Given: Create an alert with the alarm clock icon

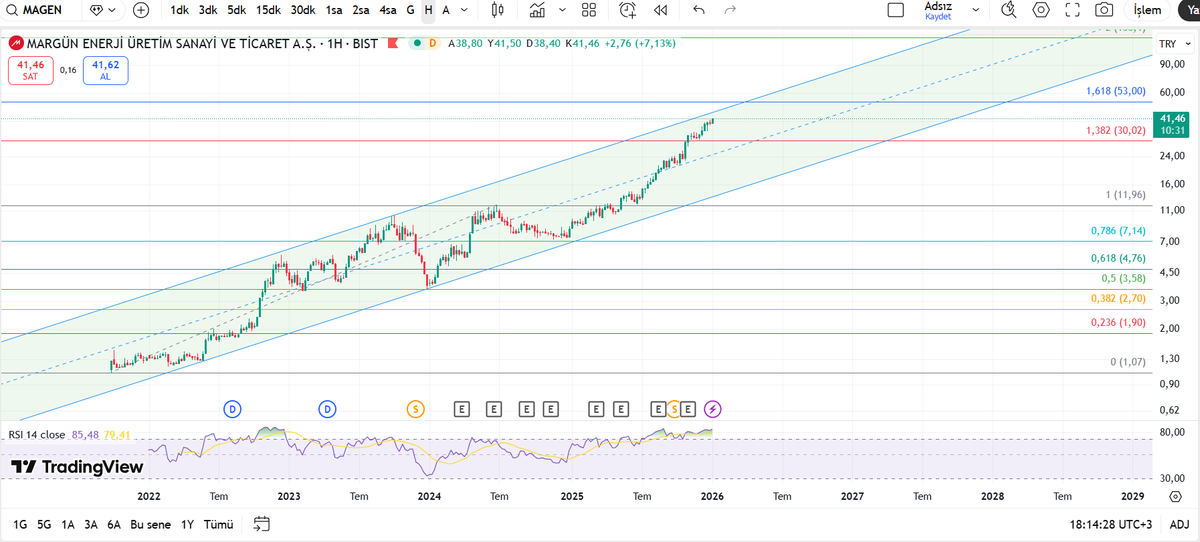Looking at the screenshot, I should pyautogui.click(x=627, y=10).
